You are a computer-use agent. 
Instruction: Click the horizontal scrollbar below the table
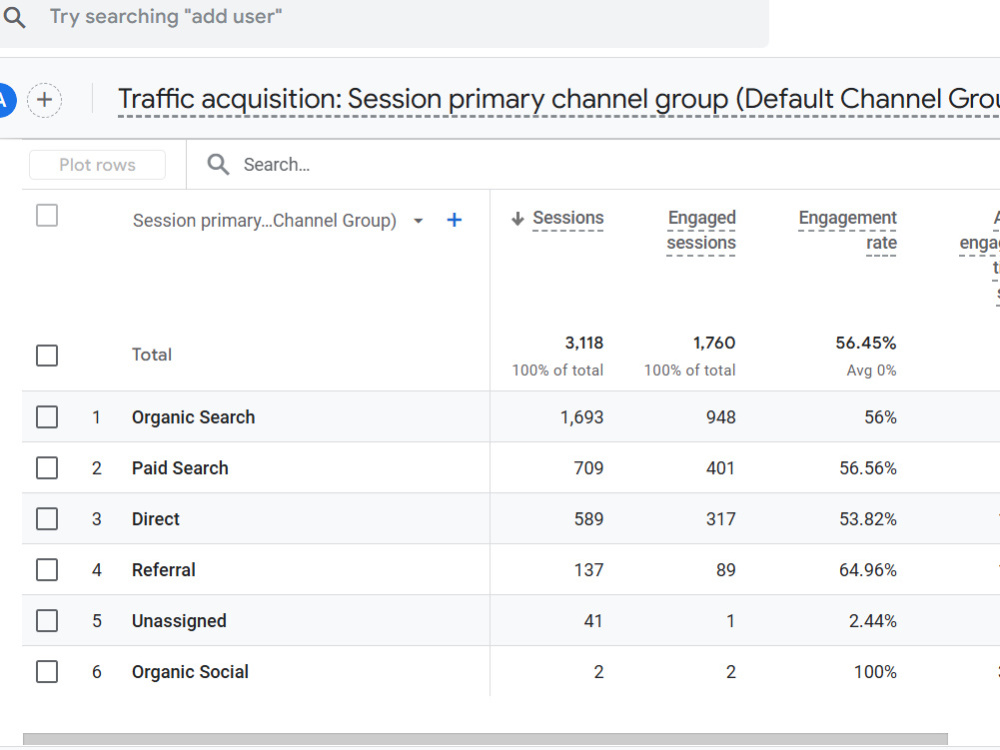tap(485, 739)
